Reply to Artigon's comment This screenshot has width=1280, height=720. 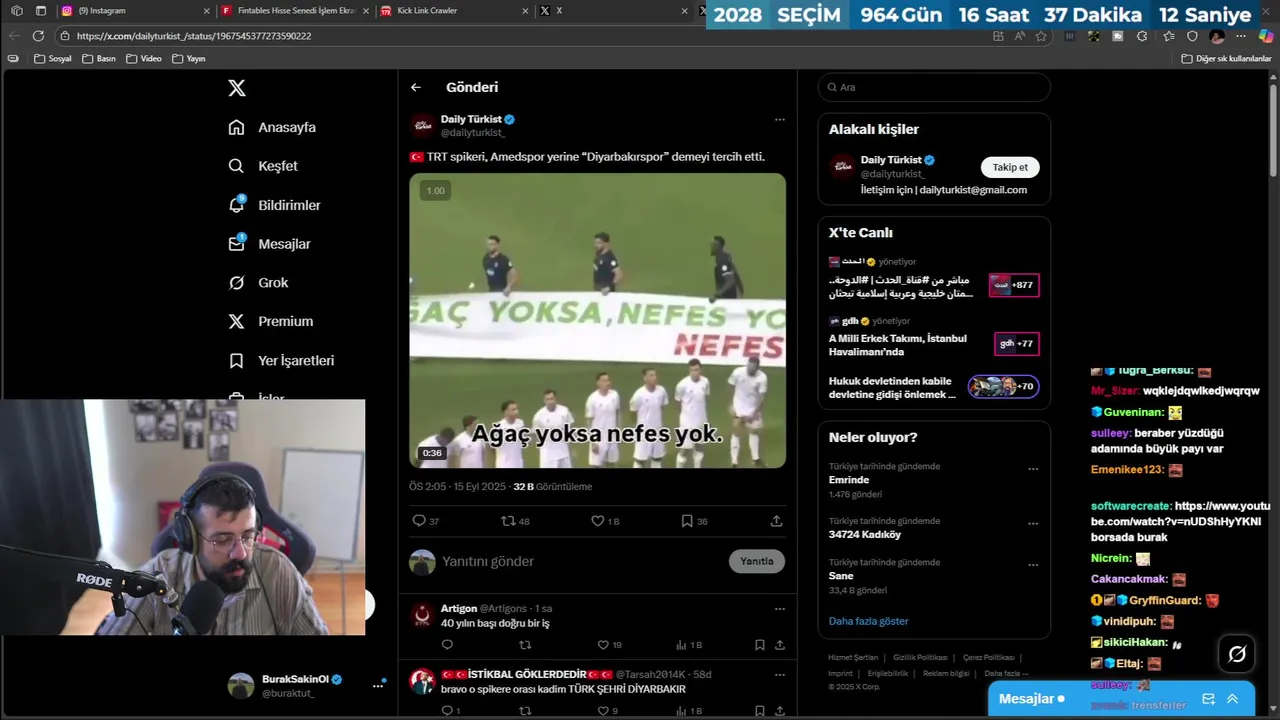click(x=447, y=645)
